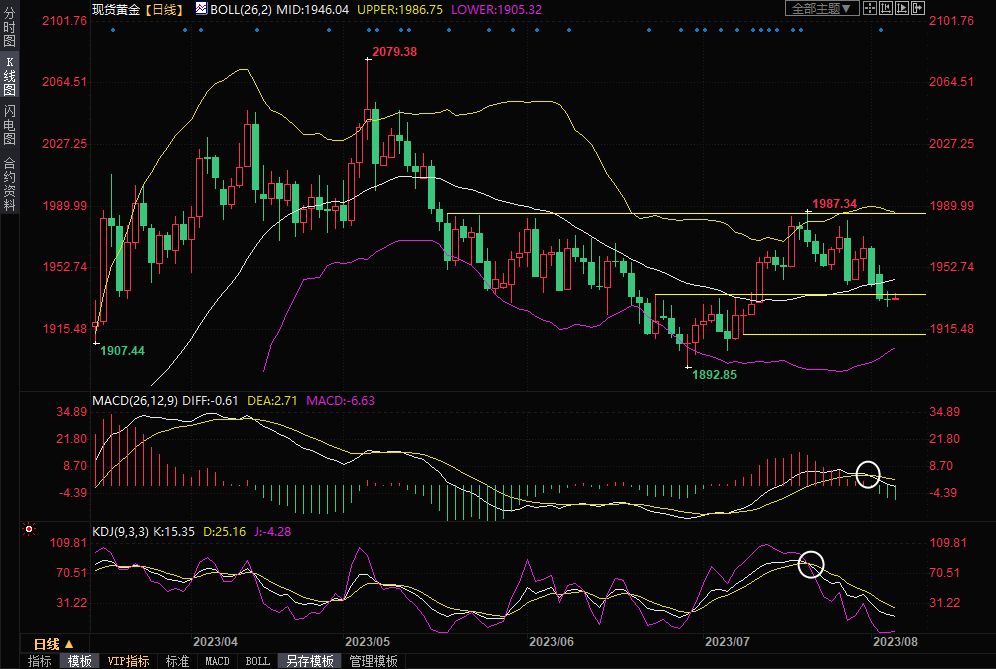Click the 另存模板 button
996x669 pixels.
pos(310,661)
